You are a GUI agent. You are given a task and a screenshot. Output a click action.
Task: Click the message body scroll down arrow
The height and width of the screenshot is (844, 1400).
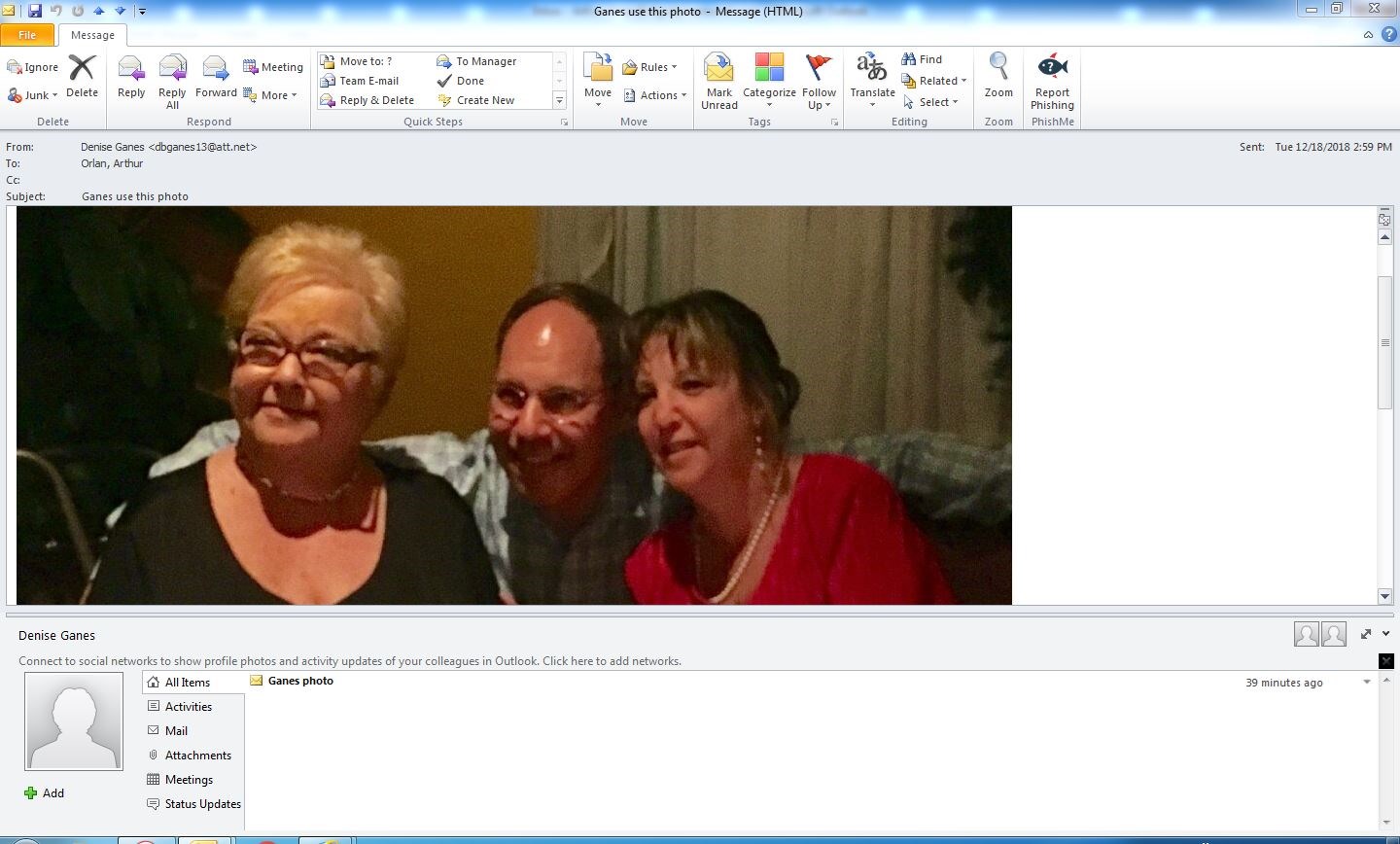coord(1384,596)
